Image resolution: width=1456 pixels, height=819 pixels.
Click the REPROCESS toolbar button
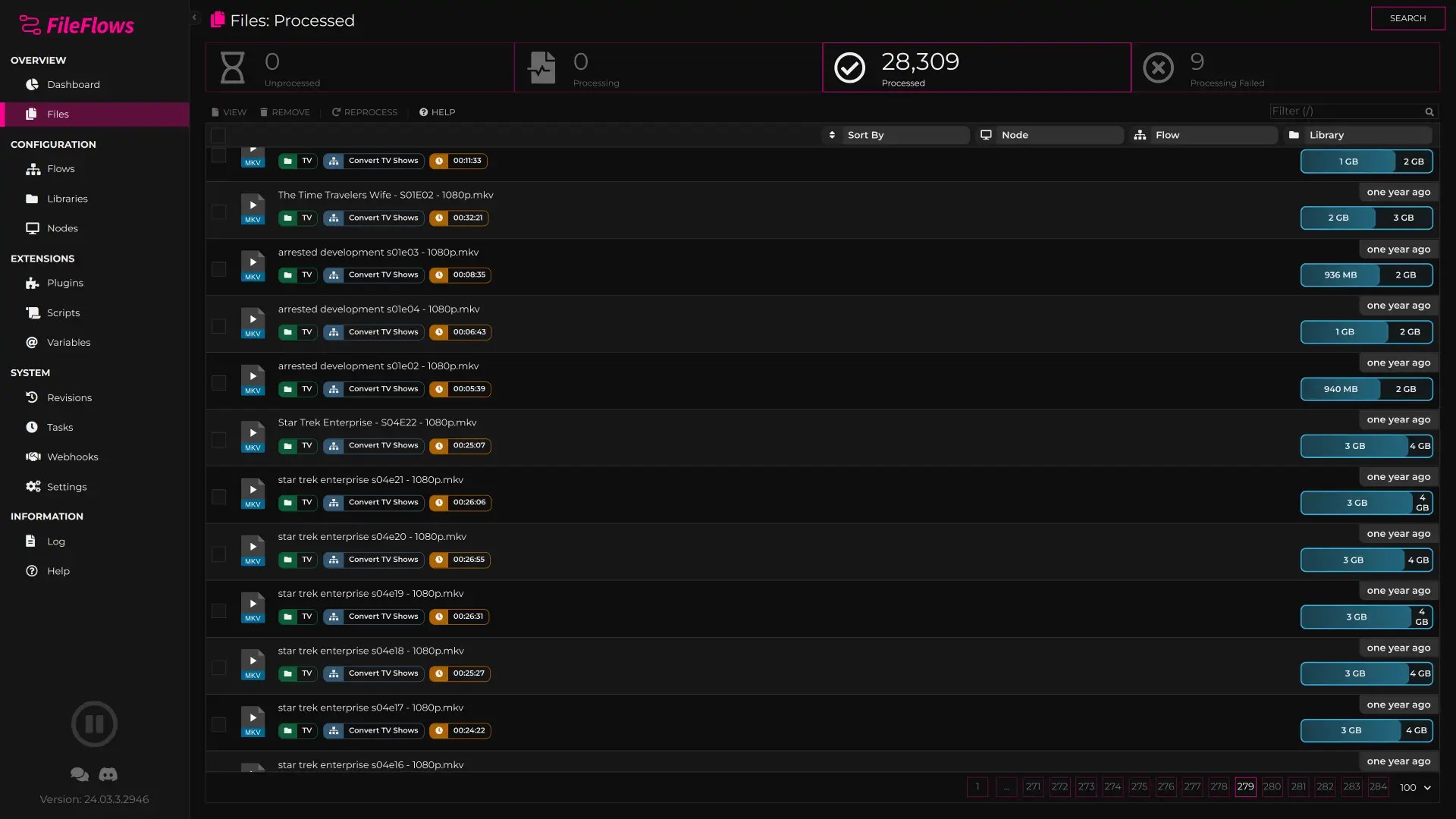tap(364, 112)
